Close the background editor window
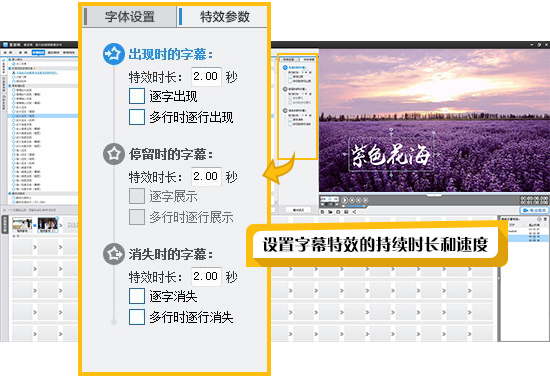Viewport: 550px width, 378px height. [546, 45]
